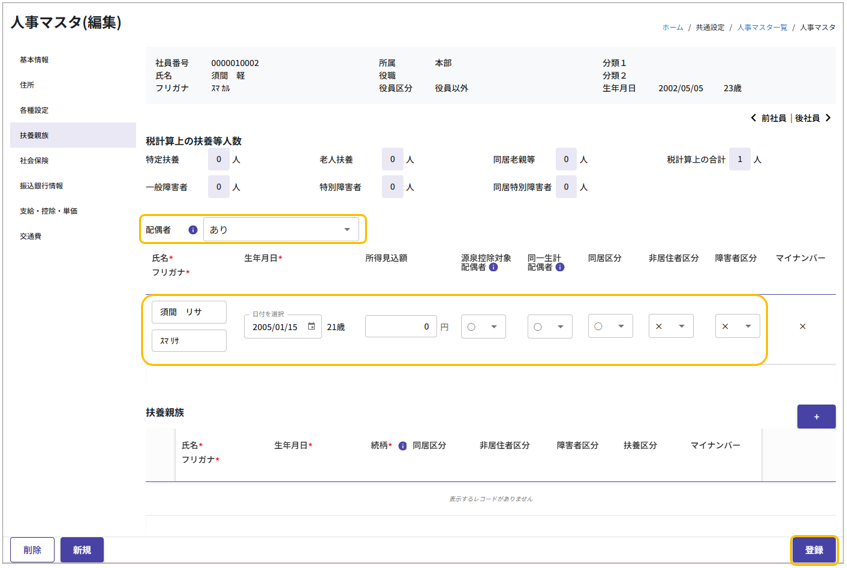The height and width of the screenshot is (568, 847).
Task: Click info icon beside 同一生計配偶者 header
Action: coord(560,268)
